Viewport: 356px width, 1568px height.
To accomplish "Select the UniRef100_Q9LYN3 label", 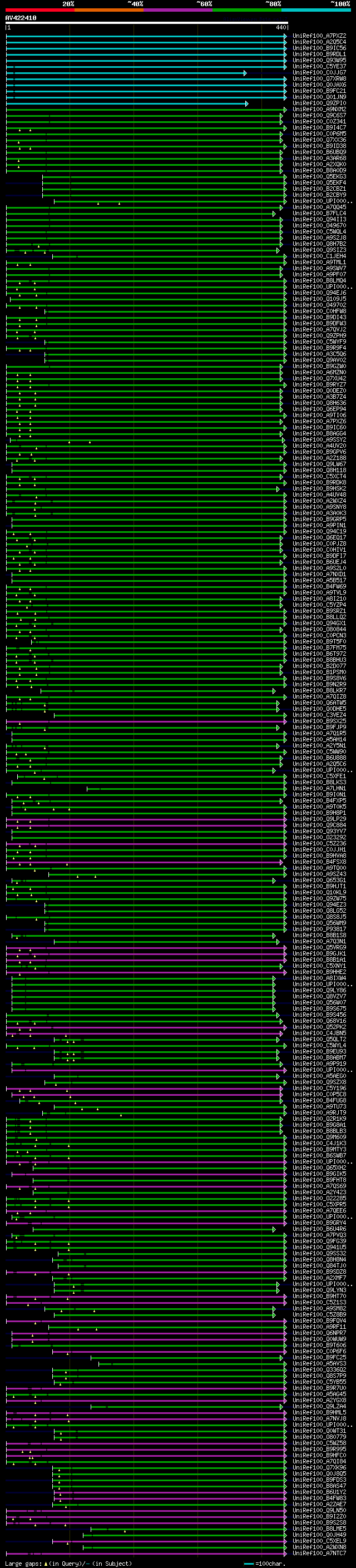I will point(319,1290).
